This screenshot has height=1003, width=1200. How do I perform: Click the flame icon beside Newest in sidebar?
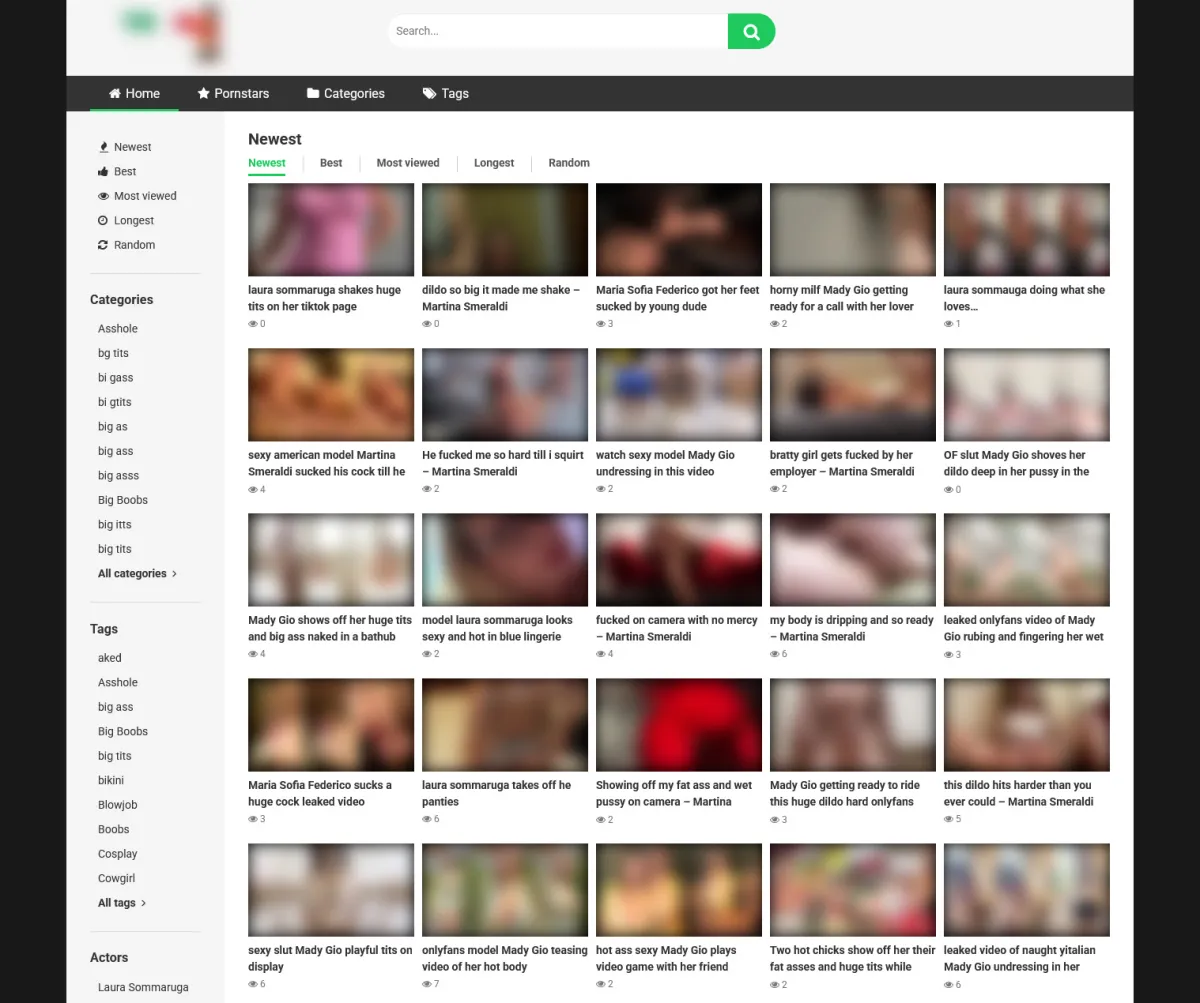coord(103,147)
